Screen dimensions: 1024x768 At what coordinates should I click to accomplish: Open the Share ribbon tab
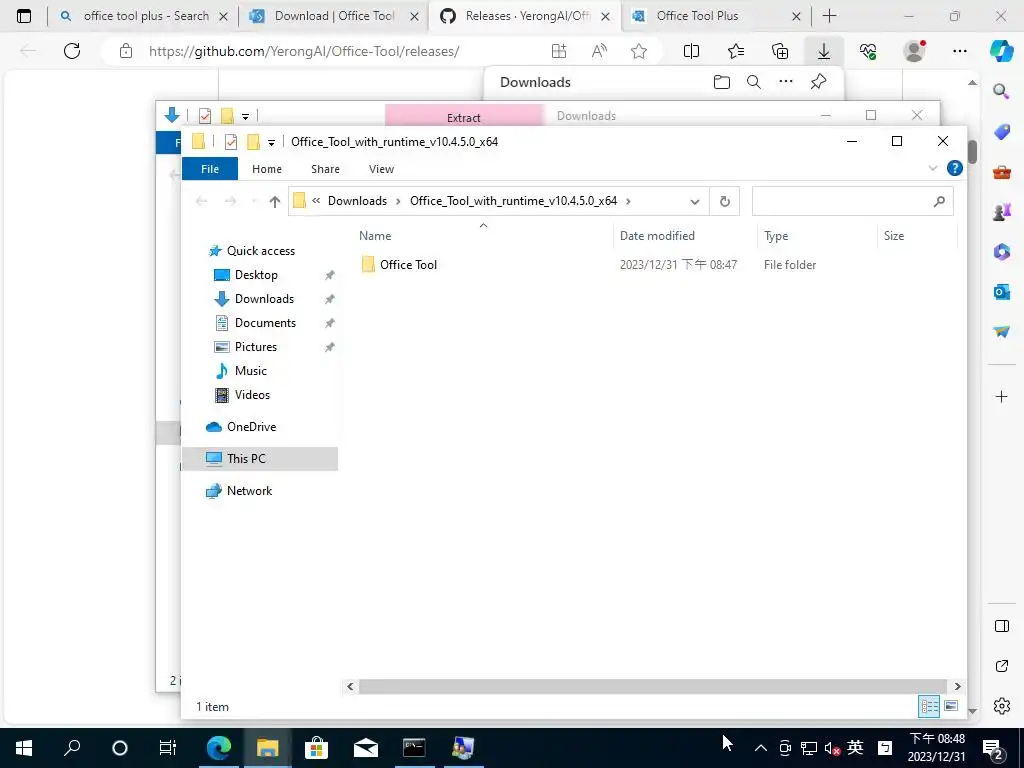point(325,168)
